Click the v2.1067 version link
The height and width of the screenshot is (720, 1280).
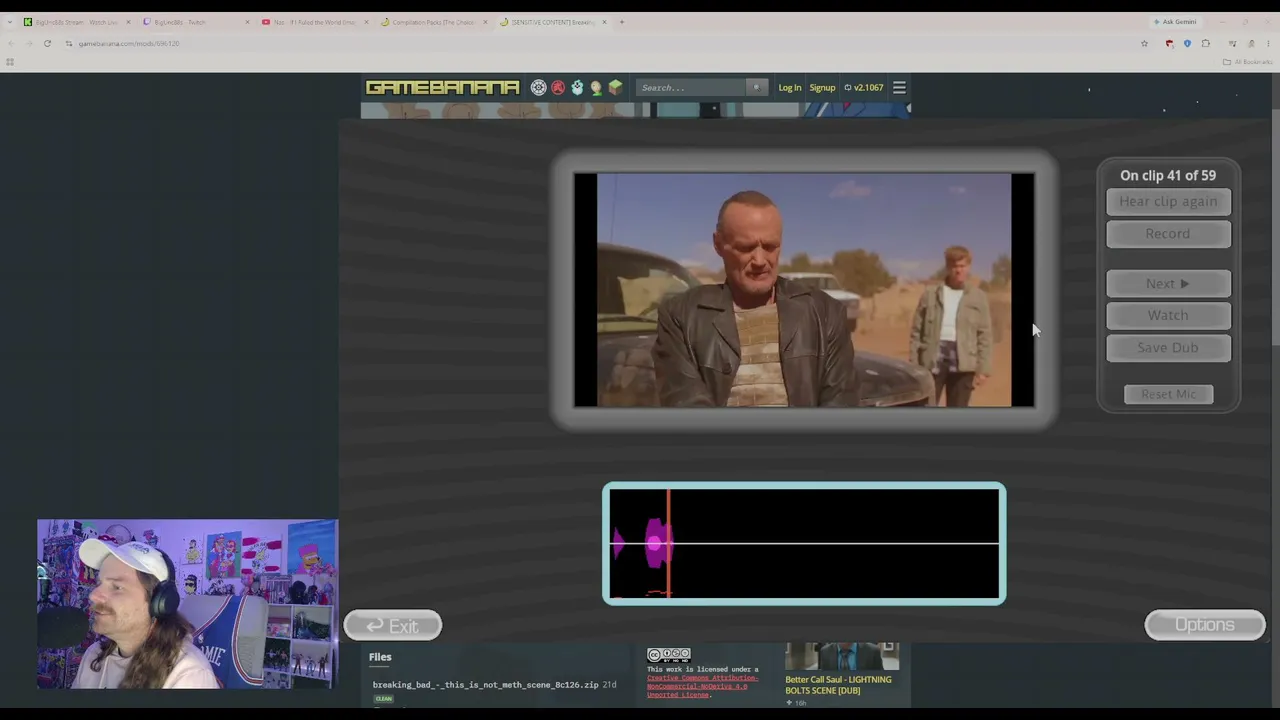pos(864,88)
